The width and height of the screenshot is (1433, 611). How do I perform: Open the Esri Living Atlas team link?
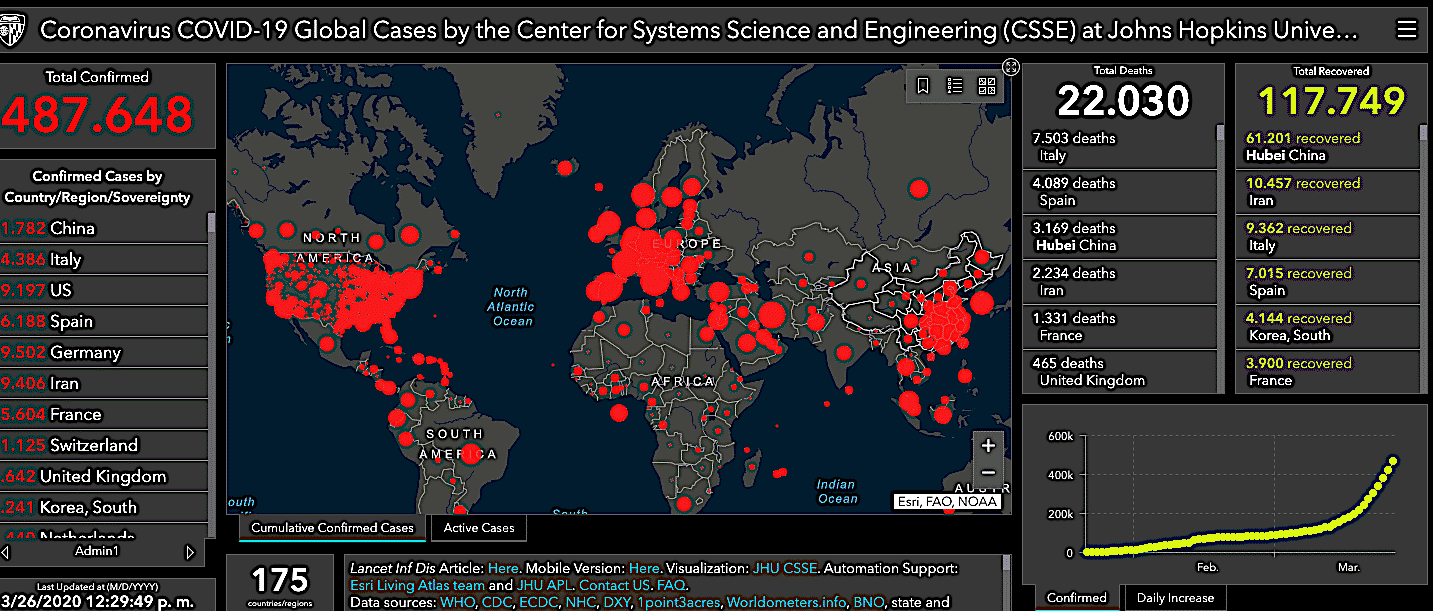(417, 585)
